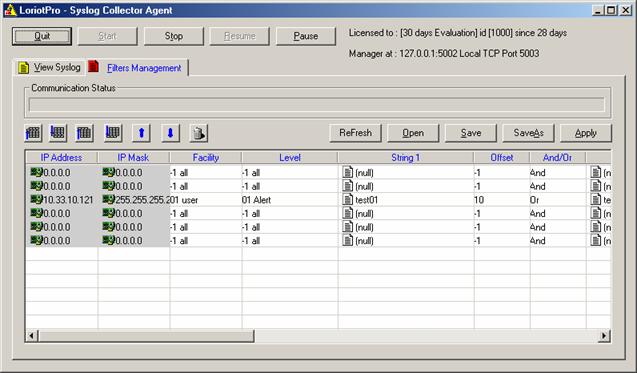
Task: Click the Communication Status bar field
Action: tap(317, 105)
